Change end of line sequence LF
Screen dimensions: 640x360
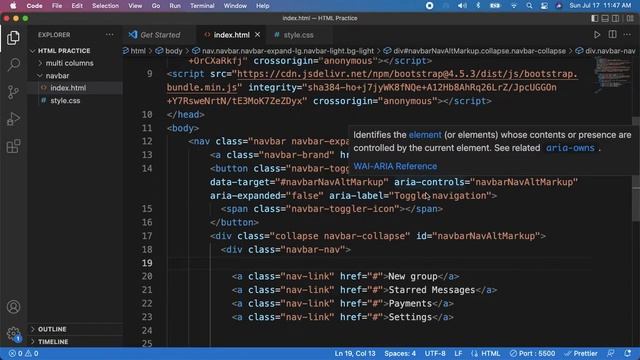458,353
